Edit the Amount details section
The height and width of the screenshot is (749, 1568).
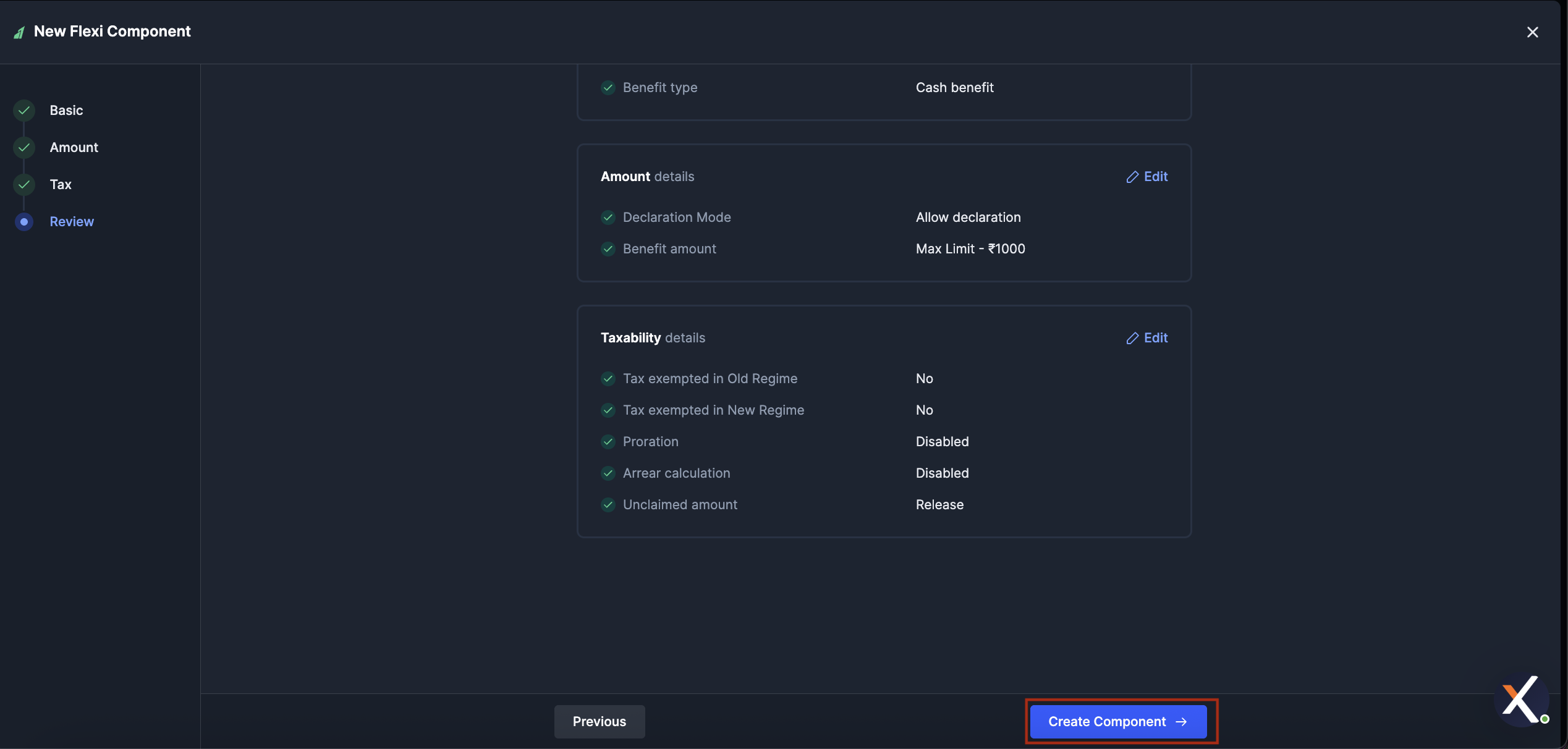(x=1147, y=177)
